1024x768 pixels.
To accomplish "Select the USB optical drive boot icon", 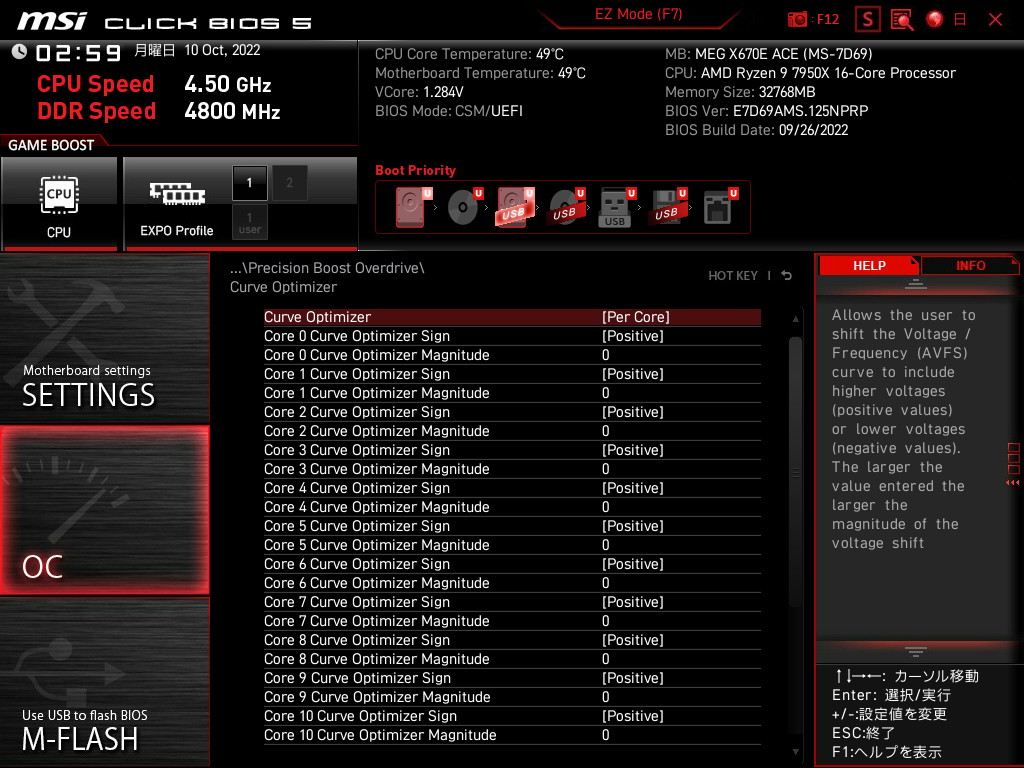I will coord(566,207).
